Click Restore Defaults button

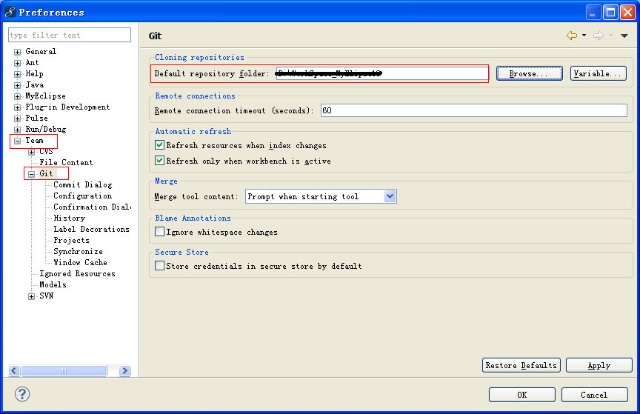[521, 365]
